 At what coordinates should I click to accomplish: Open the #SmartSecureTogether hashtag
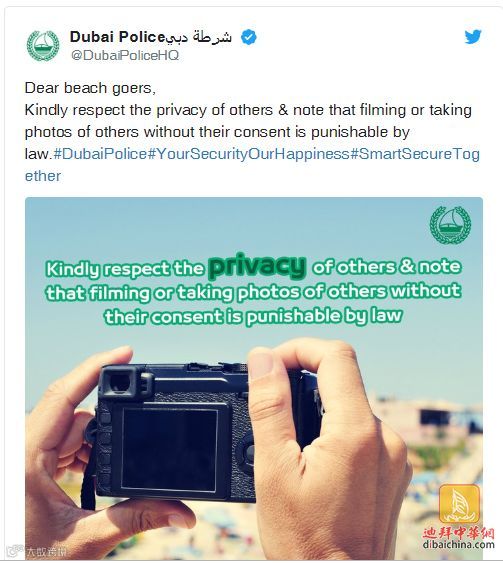coord(415,154)
